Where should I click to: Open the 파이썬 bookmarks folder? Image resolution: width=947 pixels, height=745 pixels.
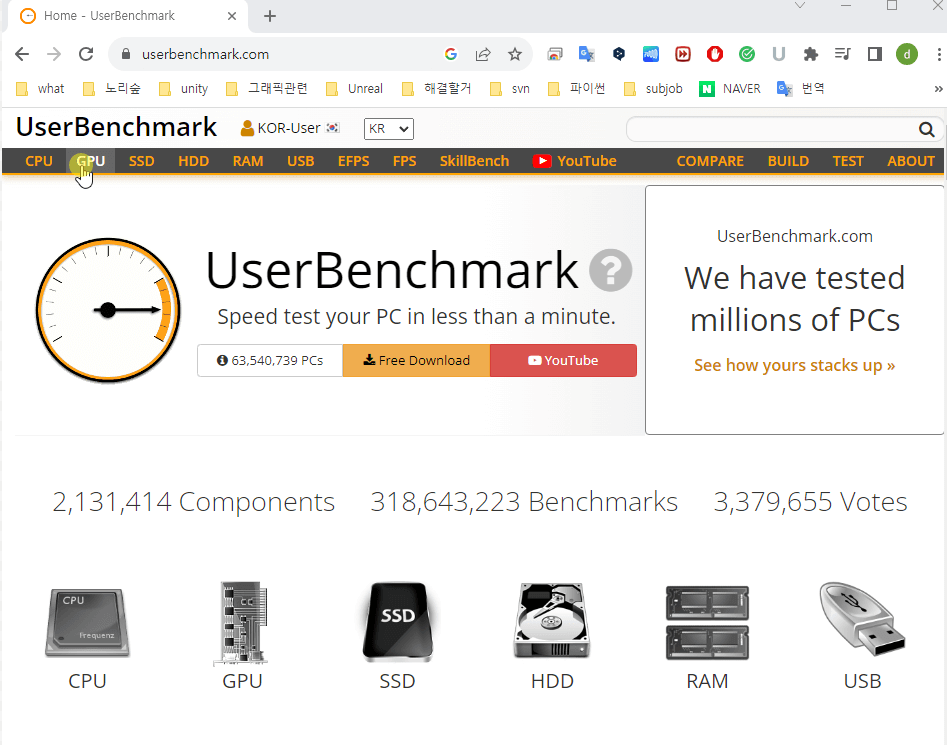576,89
